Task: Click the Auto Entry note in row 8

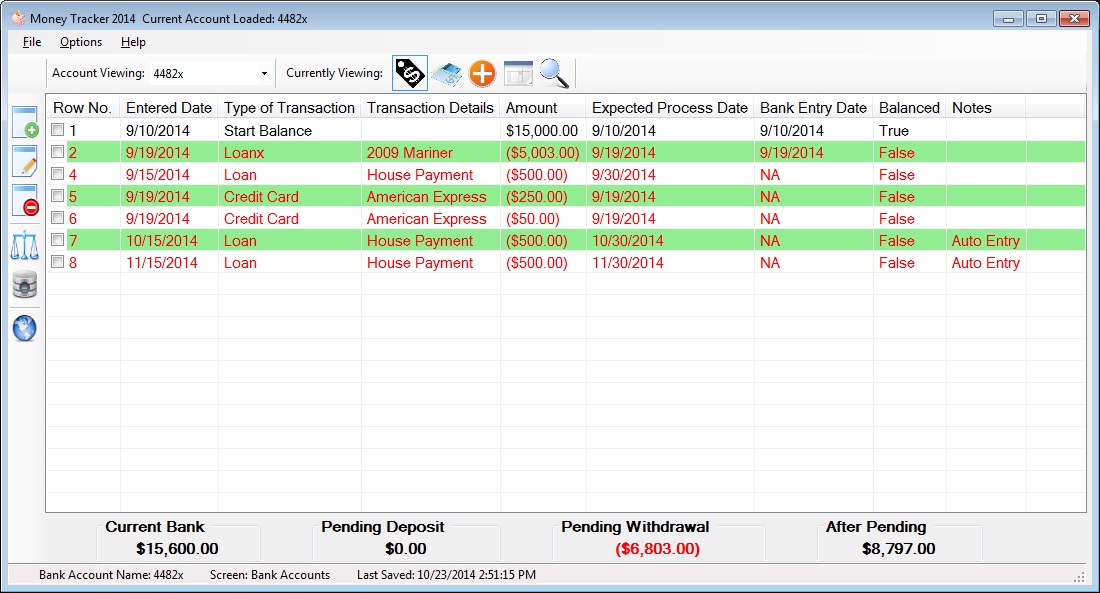Action: (x=985, y=262)
